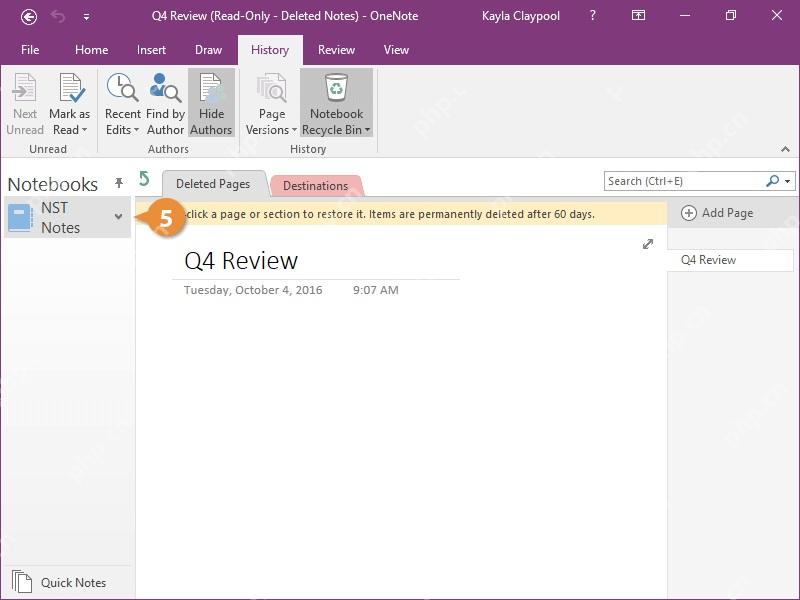The height and width of the screenshot is (600, 800).
Task: Click the Q4 Review page title
Action: tap(241, 261)
